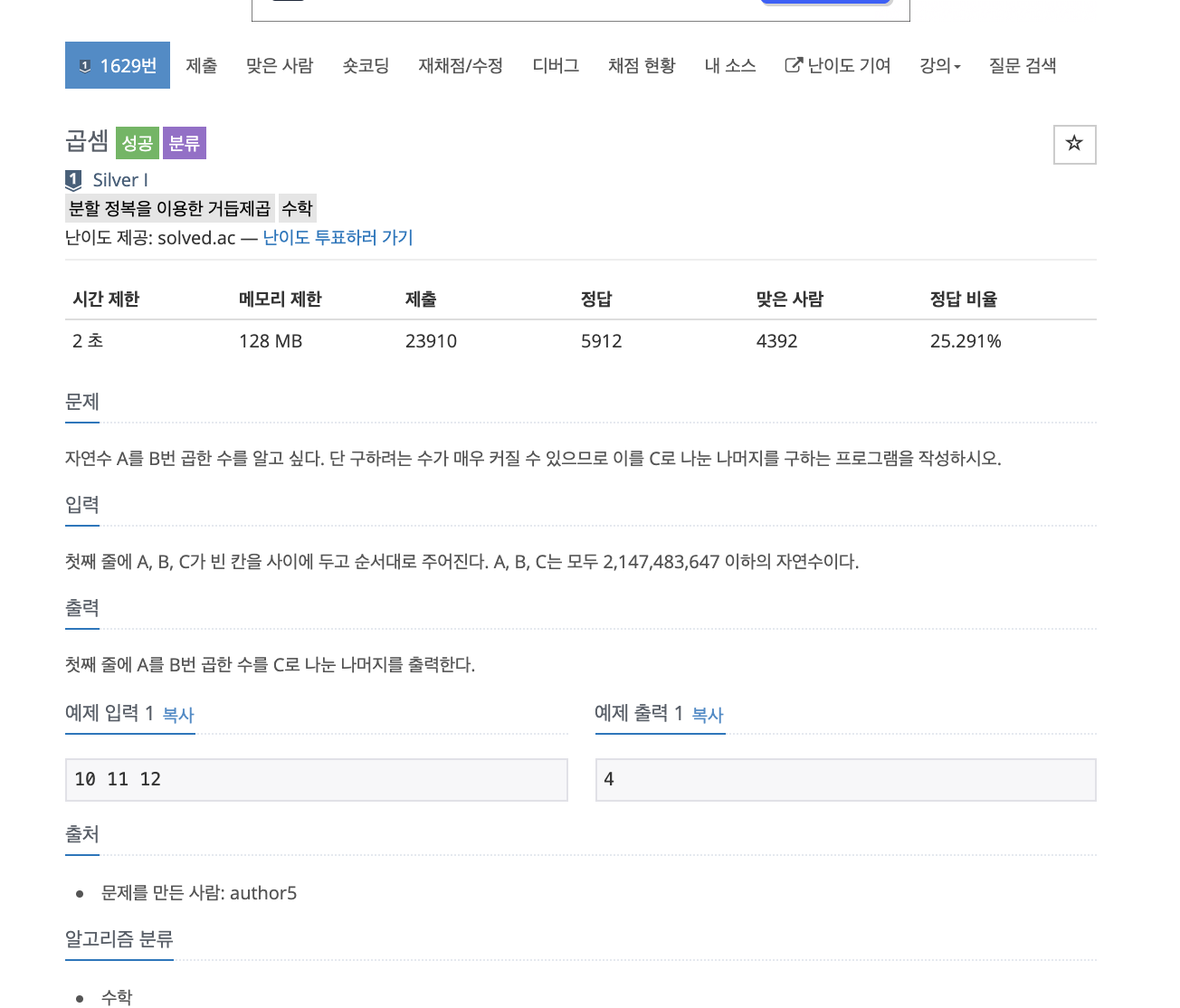The height and width of the screenshot is (1008, 1180).
Task: Click the author5 problem author name
Action: coord(263,893)
